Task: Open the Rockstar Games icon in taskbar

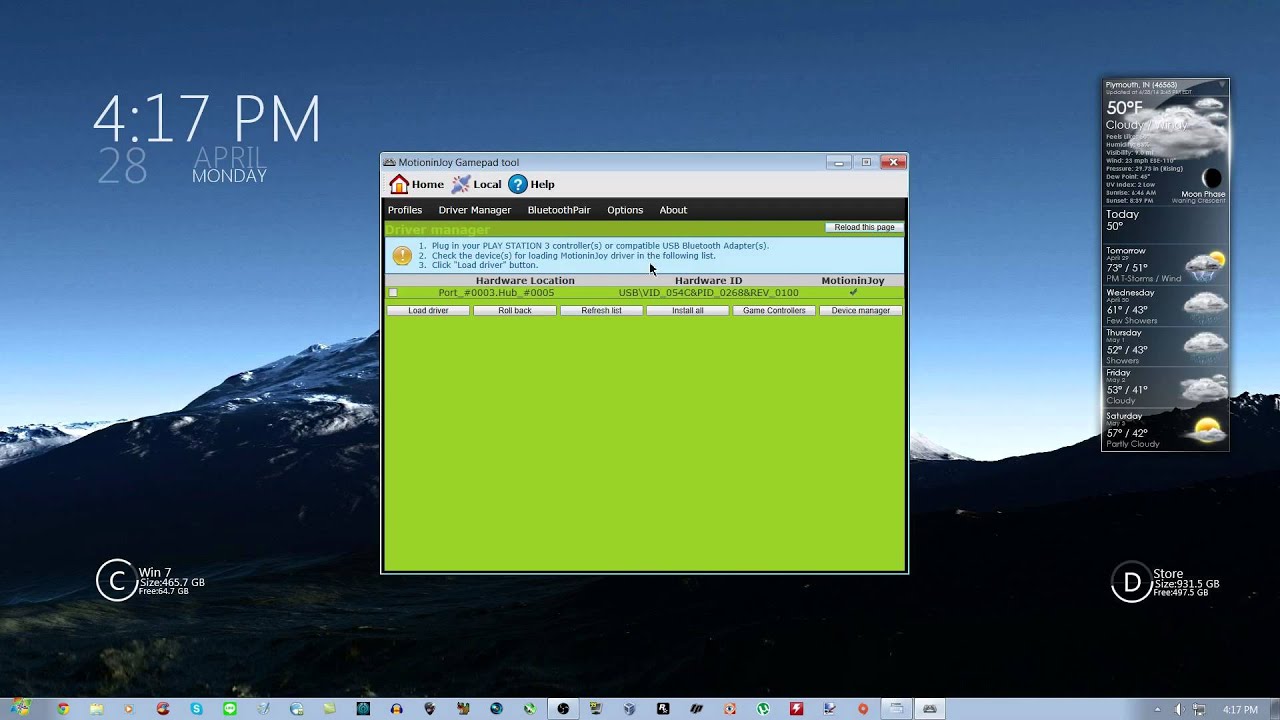Action: coord(662,709)
